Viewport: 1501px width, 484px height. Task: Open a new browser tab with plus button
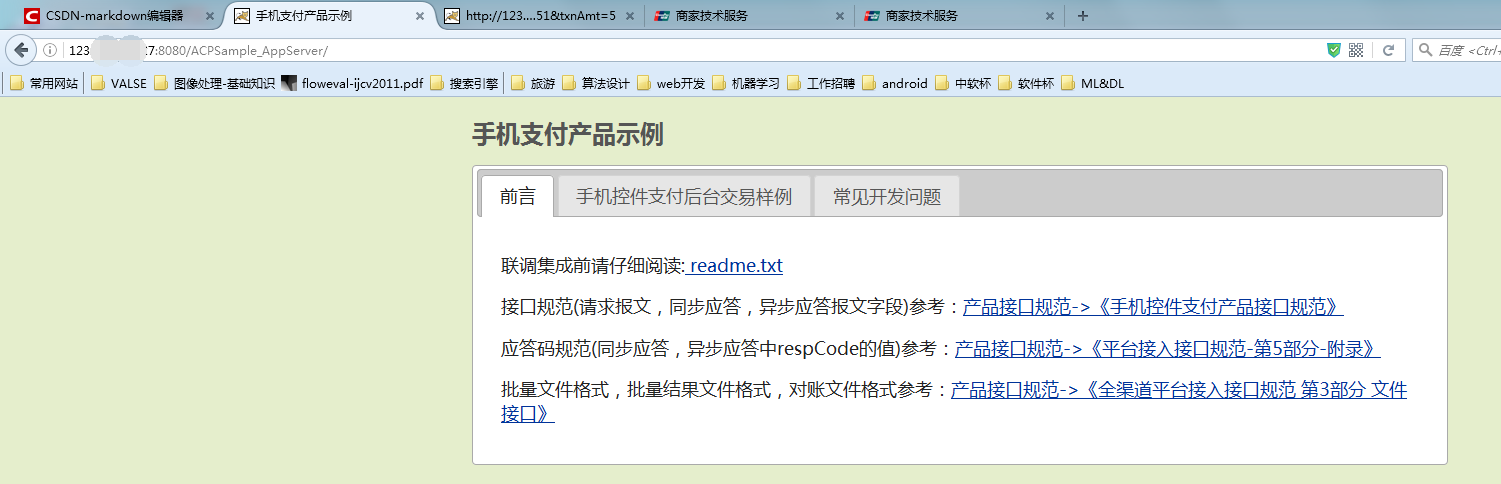click(1083, 16)
